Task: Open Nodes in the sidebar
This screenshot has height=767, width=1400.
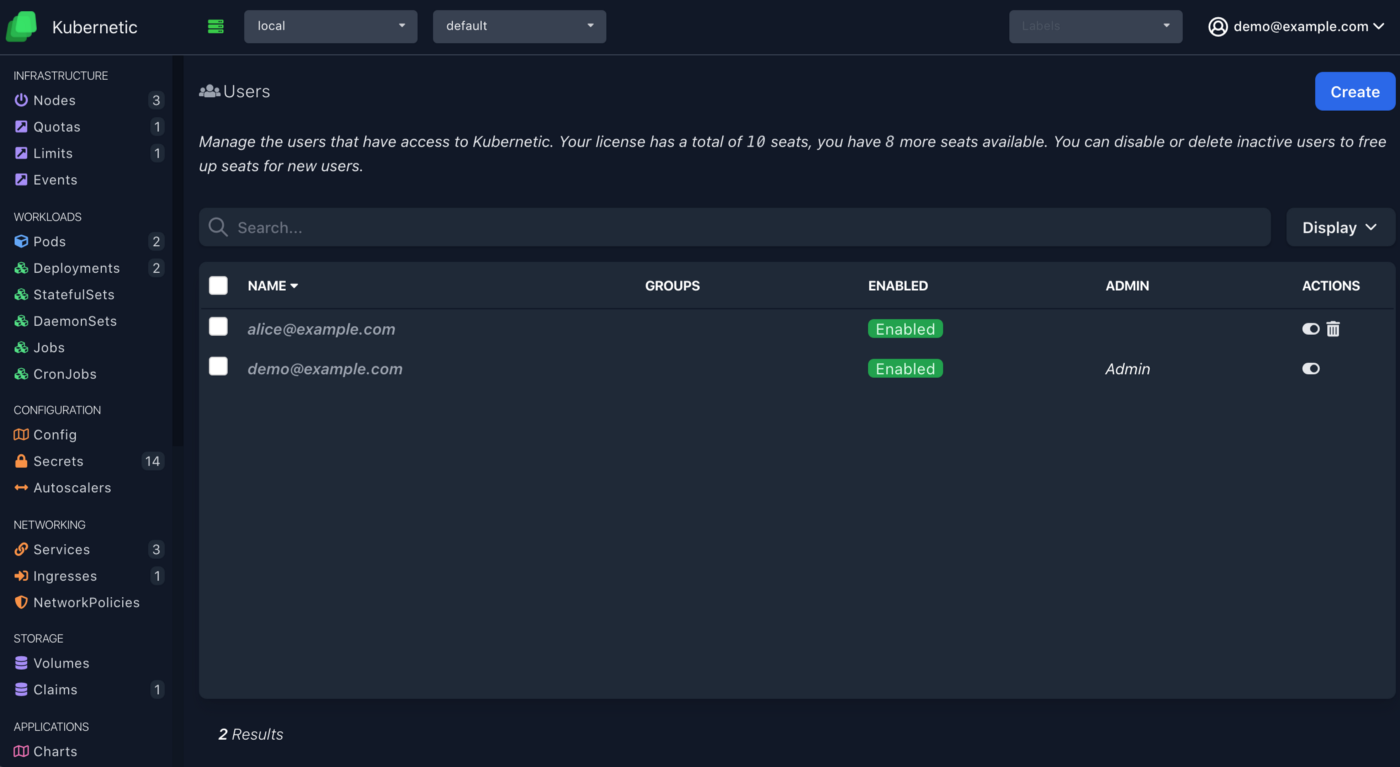Action: point(54,100)
